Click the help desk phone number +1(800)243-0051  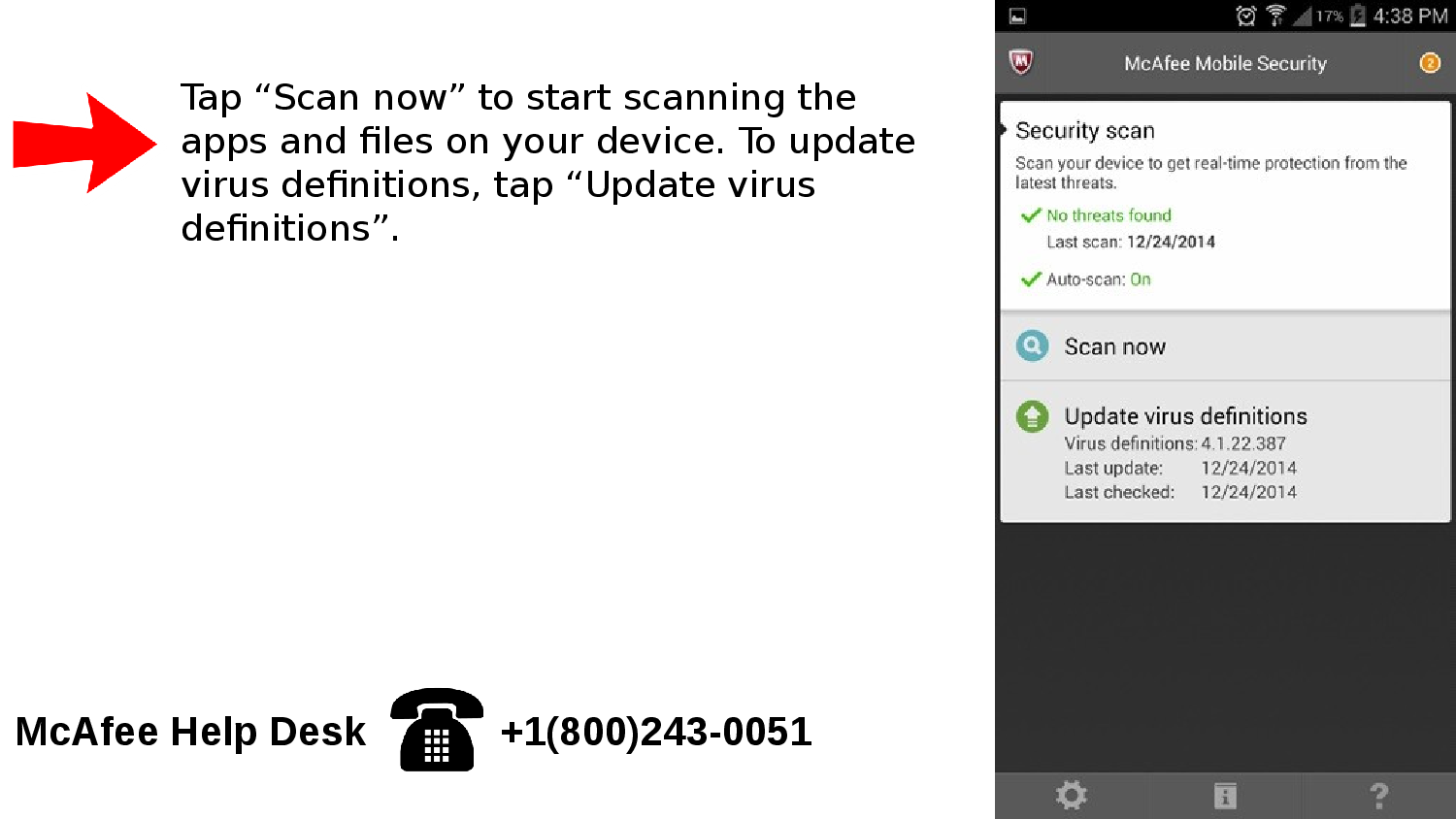click(x=656, y=732)
